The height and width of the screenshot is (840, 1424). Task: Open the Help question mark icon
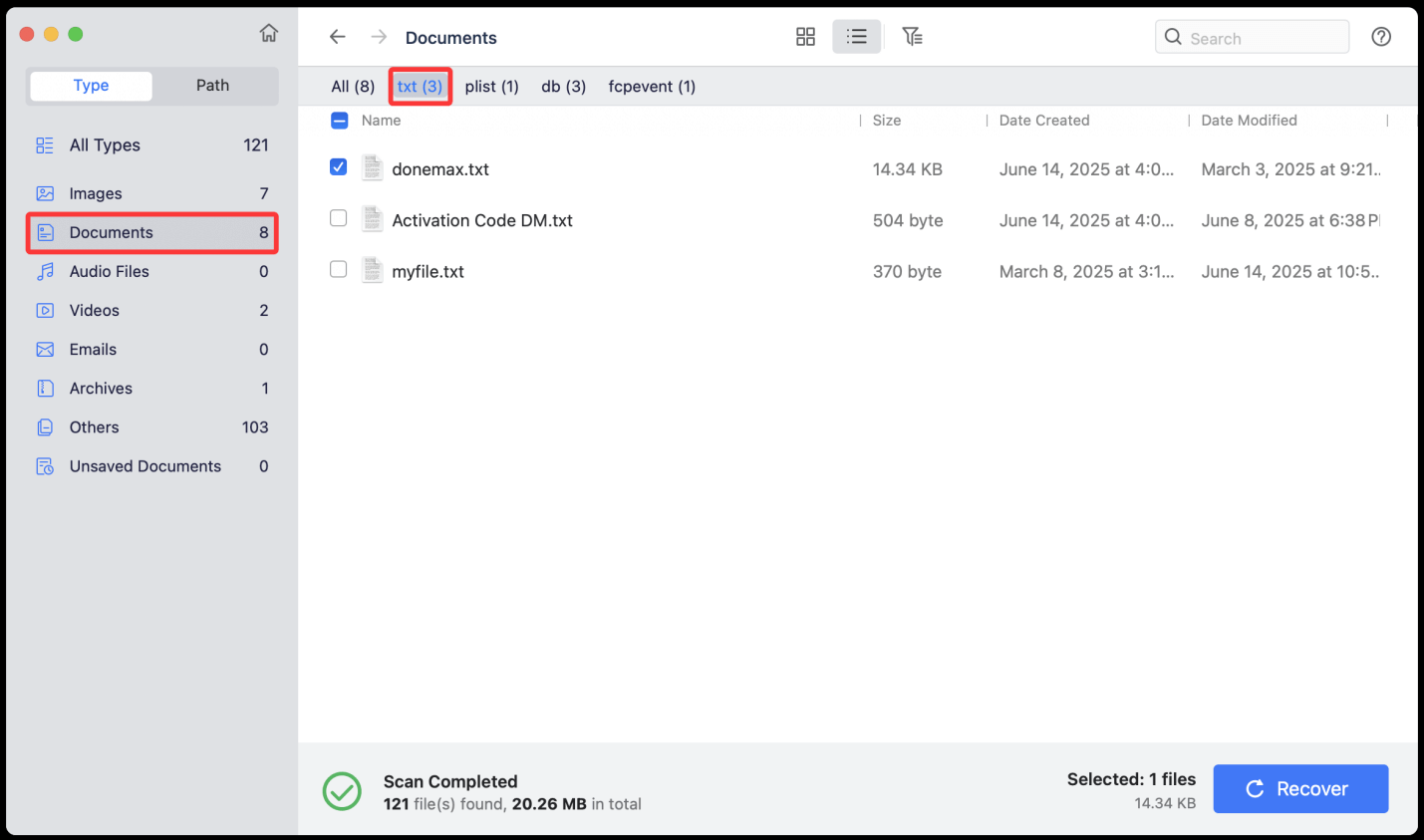click(x=1381, y=36)
